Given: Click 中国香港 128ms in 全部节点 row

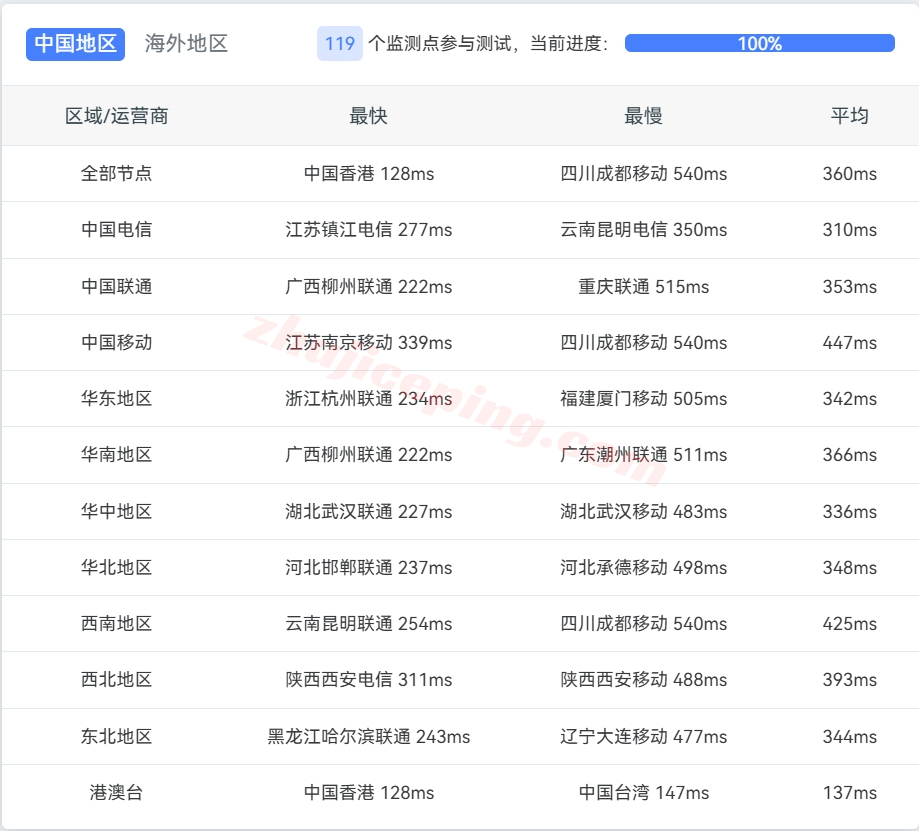Looking at the screenshot, I should (369, 173).
